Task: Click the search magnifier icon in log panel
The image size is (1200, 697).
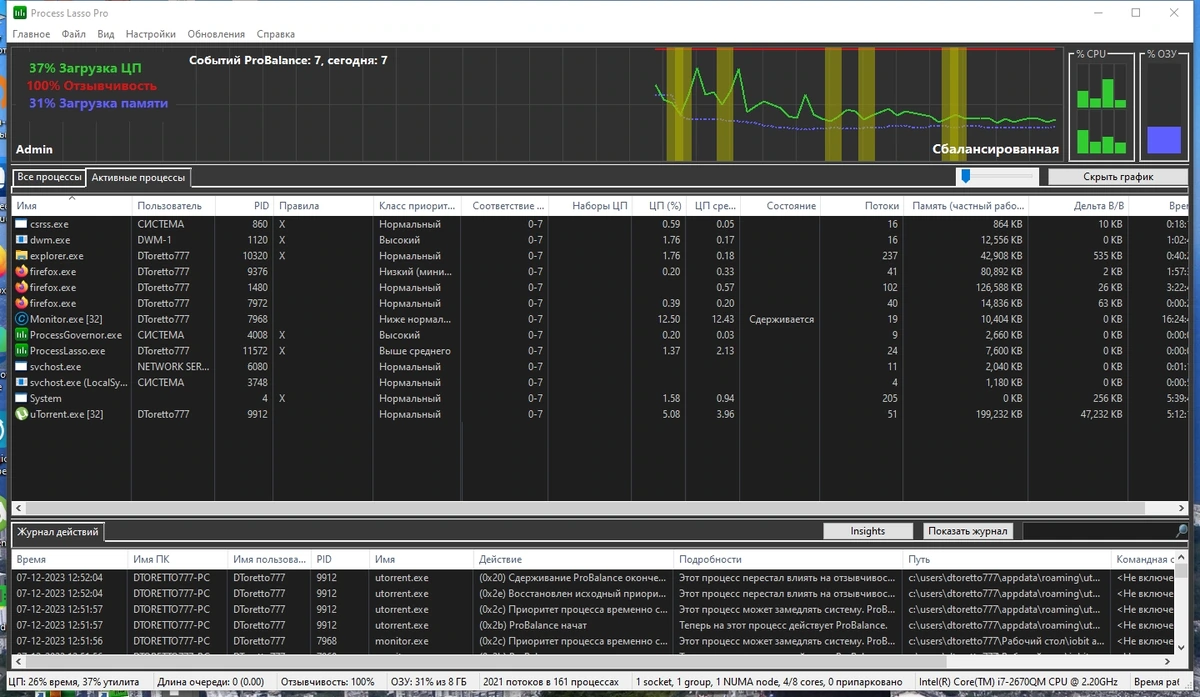Action: [x=1182, y=531]
